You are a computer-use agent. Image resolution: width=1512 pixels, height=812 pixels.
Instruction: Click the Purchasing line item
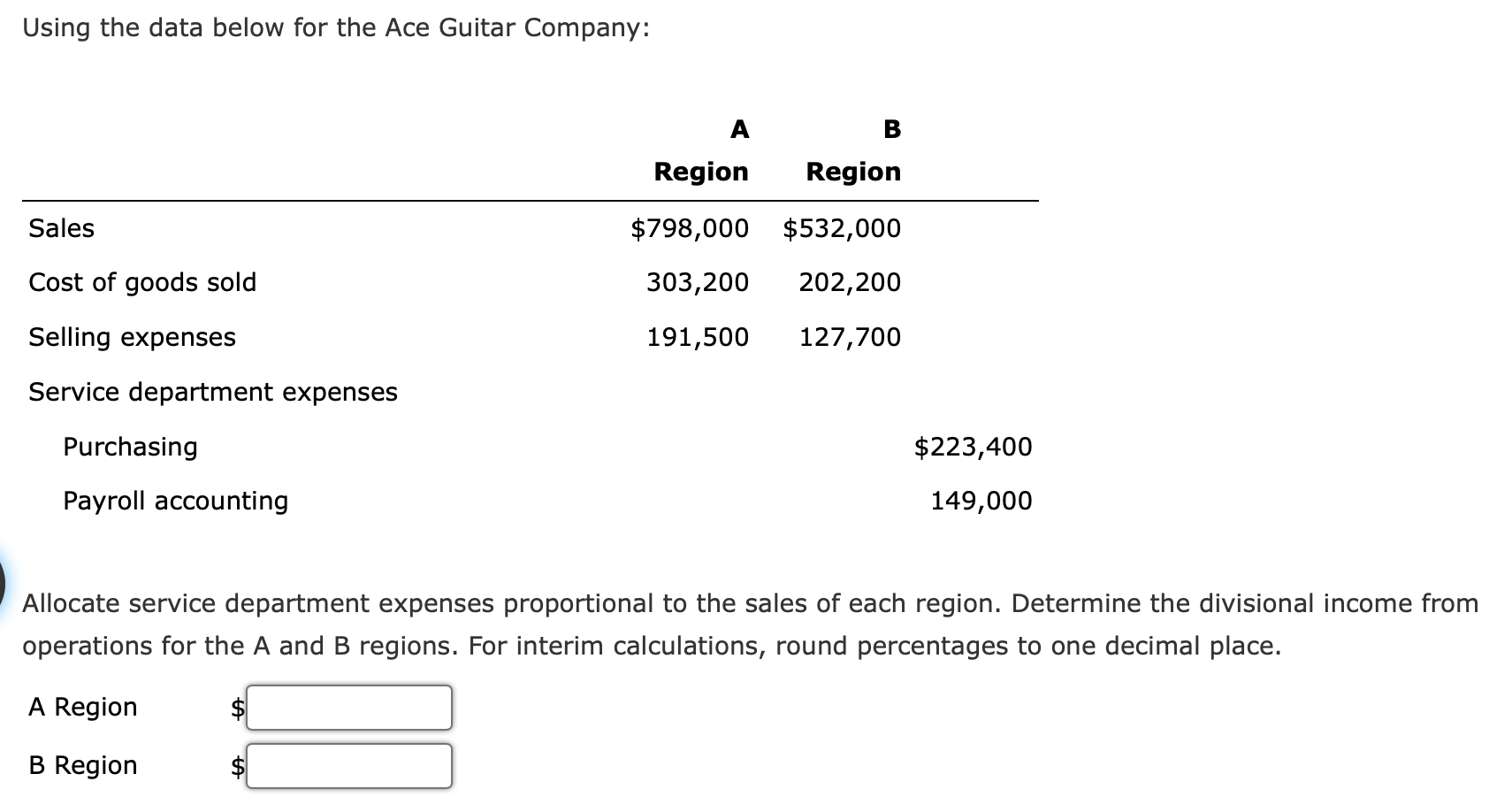click(x=130, y=447)
